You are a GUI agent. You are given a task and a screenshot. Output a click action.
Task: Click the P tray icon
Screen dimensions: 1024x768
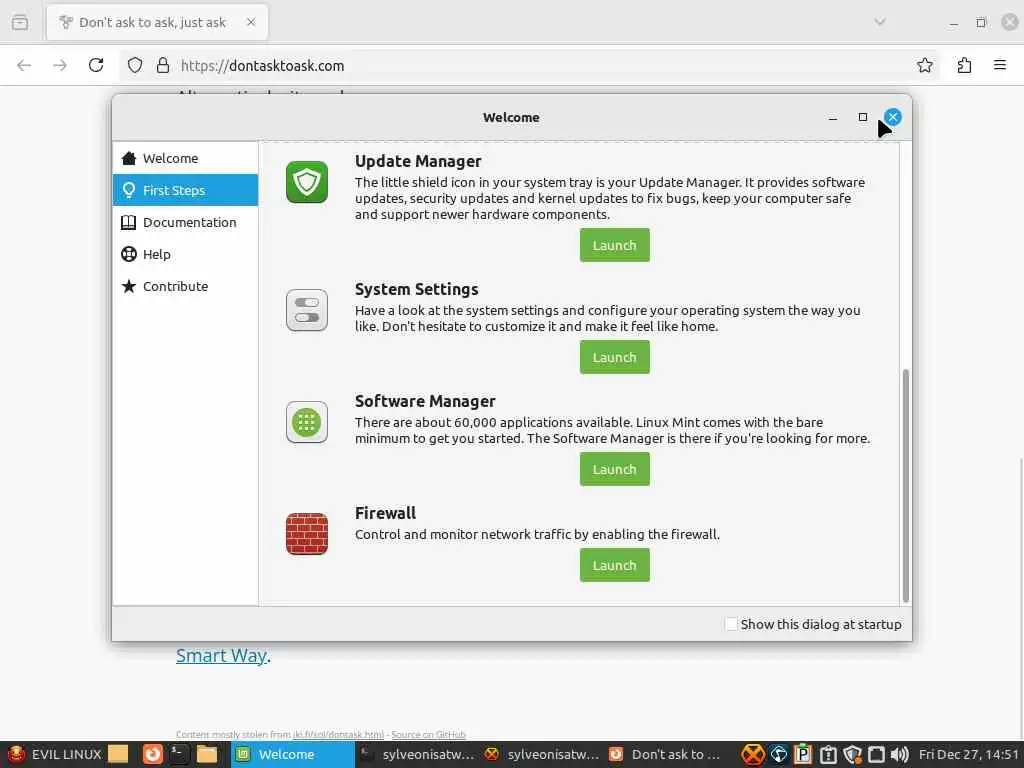click(803, 754)
